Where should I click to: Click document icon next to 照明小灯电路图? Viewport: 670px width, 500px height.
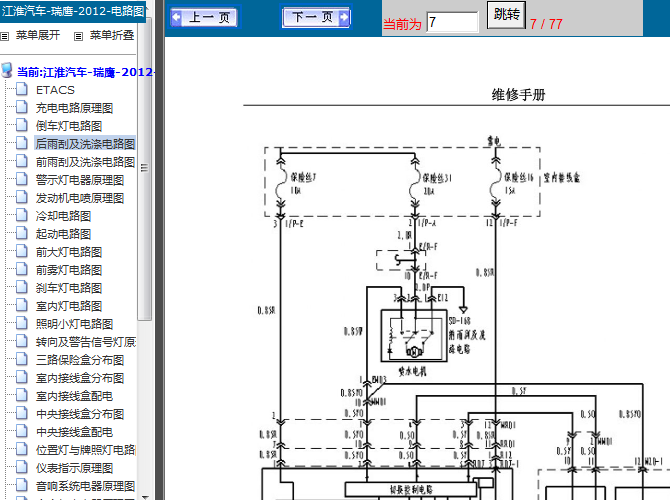(x=22, y=323)
